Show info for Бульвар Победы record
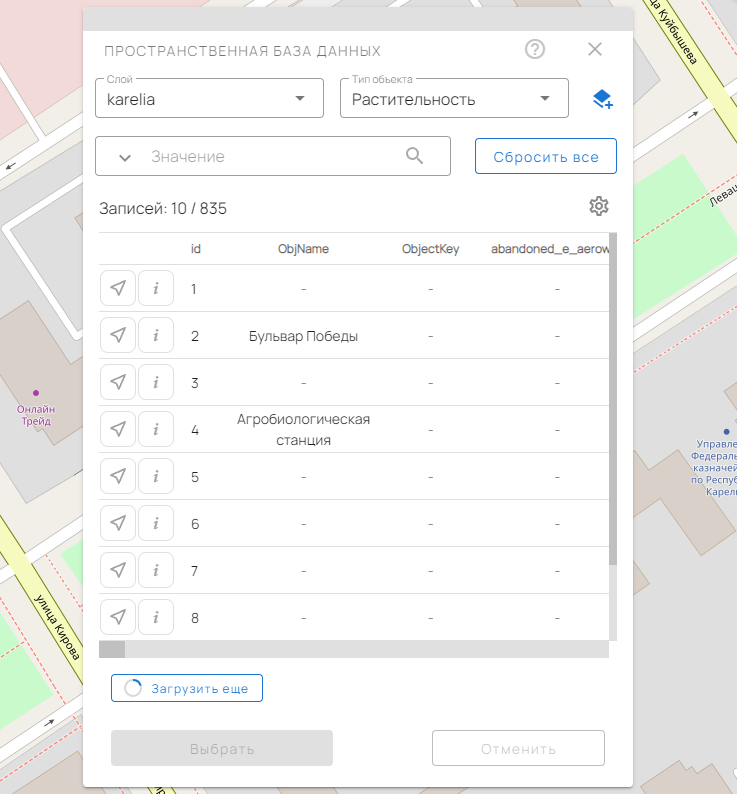The height and width of the screenshot is (794, 737). point(156,336)
